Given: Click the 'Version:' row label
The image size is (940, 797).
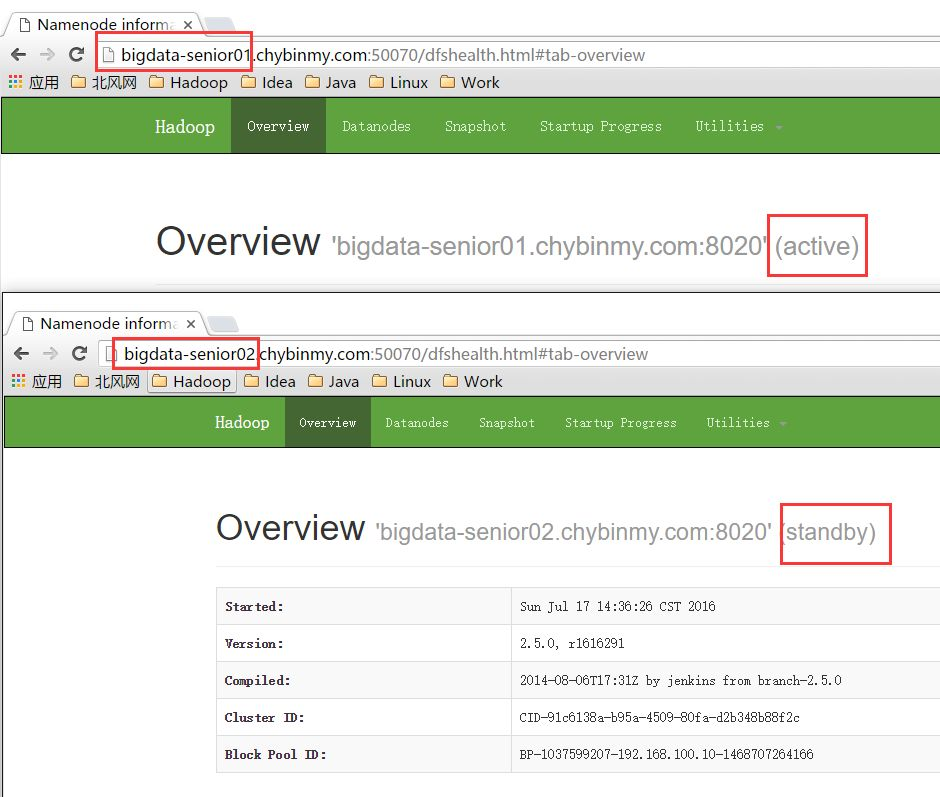Looking at the screenshot, I should tap(254, 643).
